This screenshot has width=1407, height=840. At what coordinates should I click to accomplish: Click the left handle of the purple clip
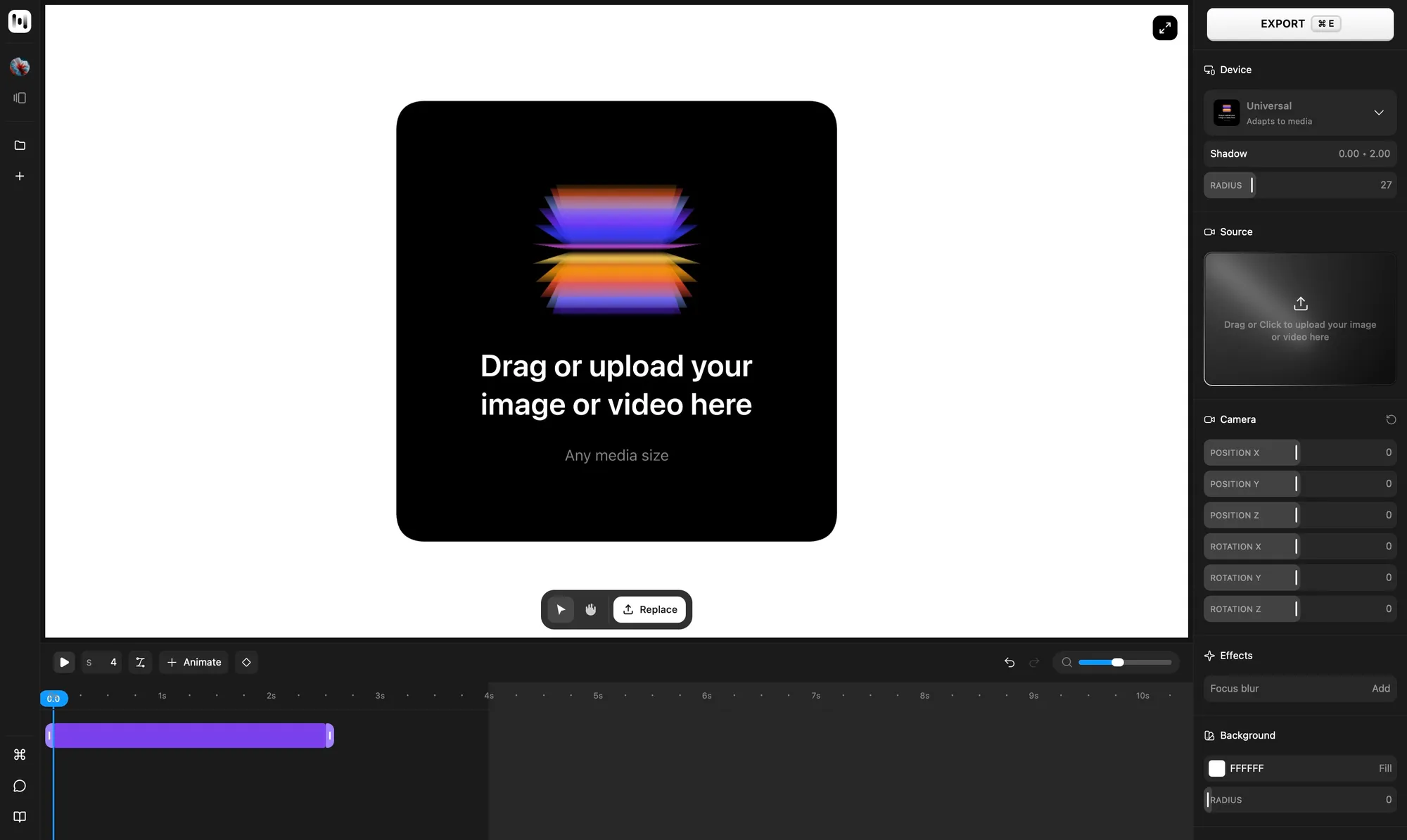(49, 735)
